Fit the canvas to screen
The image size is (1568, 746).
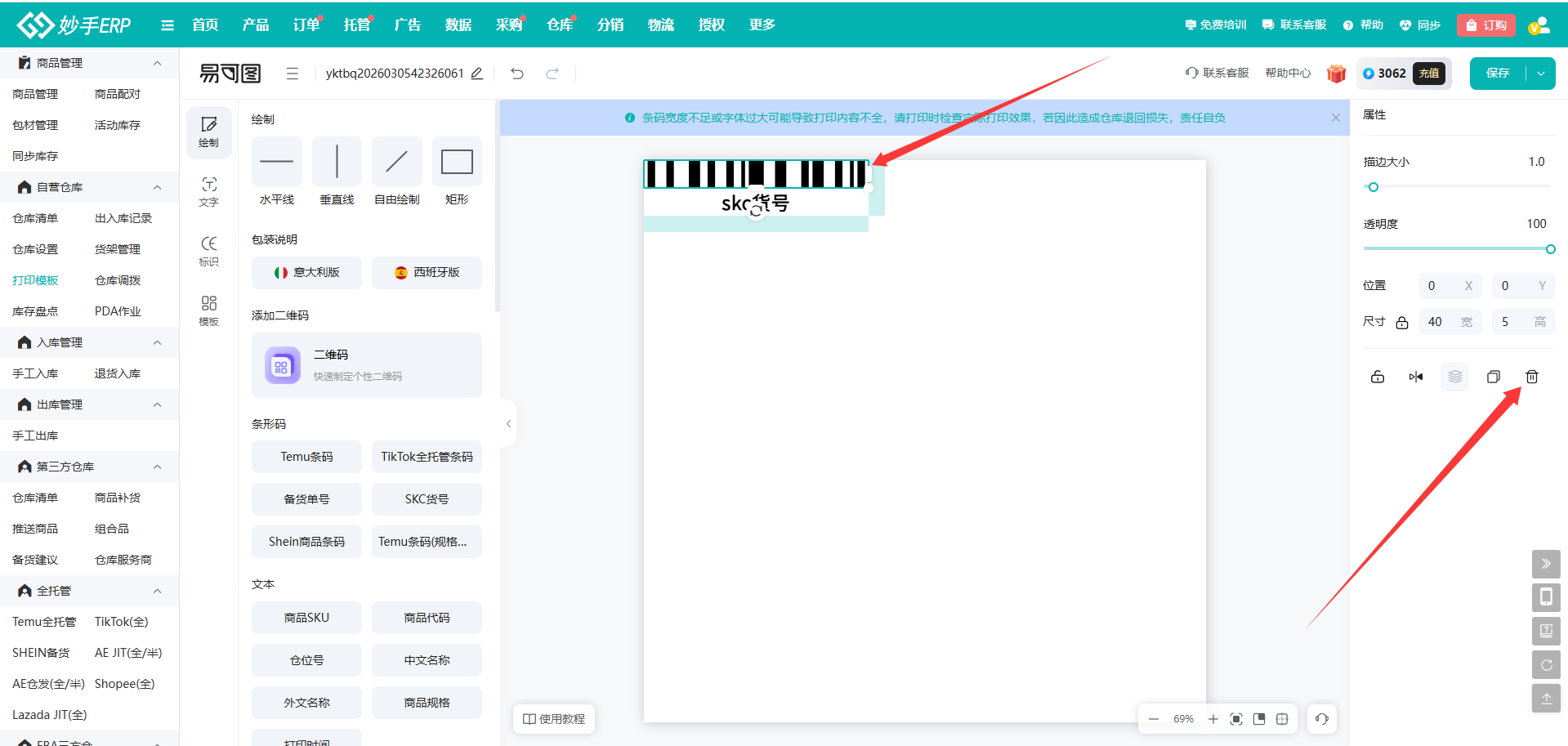click(1236, 719)
